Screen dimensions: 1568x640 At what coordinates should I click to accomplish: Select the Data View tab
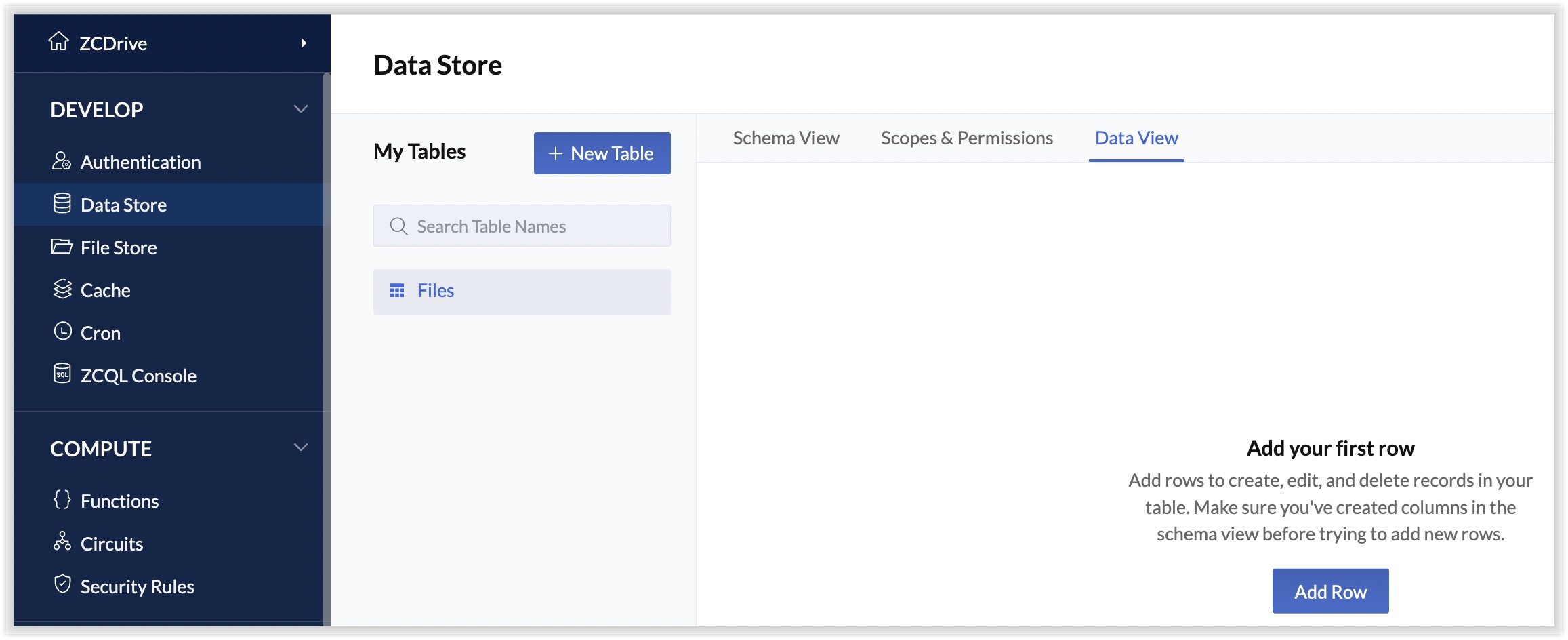1136,138
